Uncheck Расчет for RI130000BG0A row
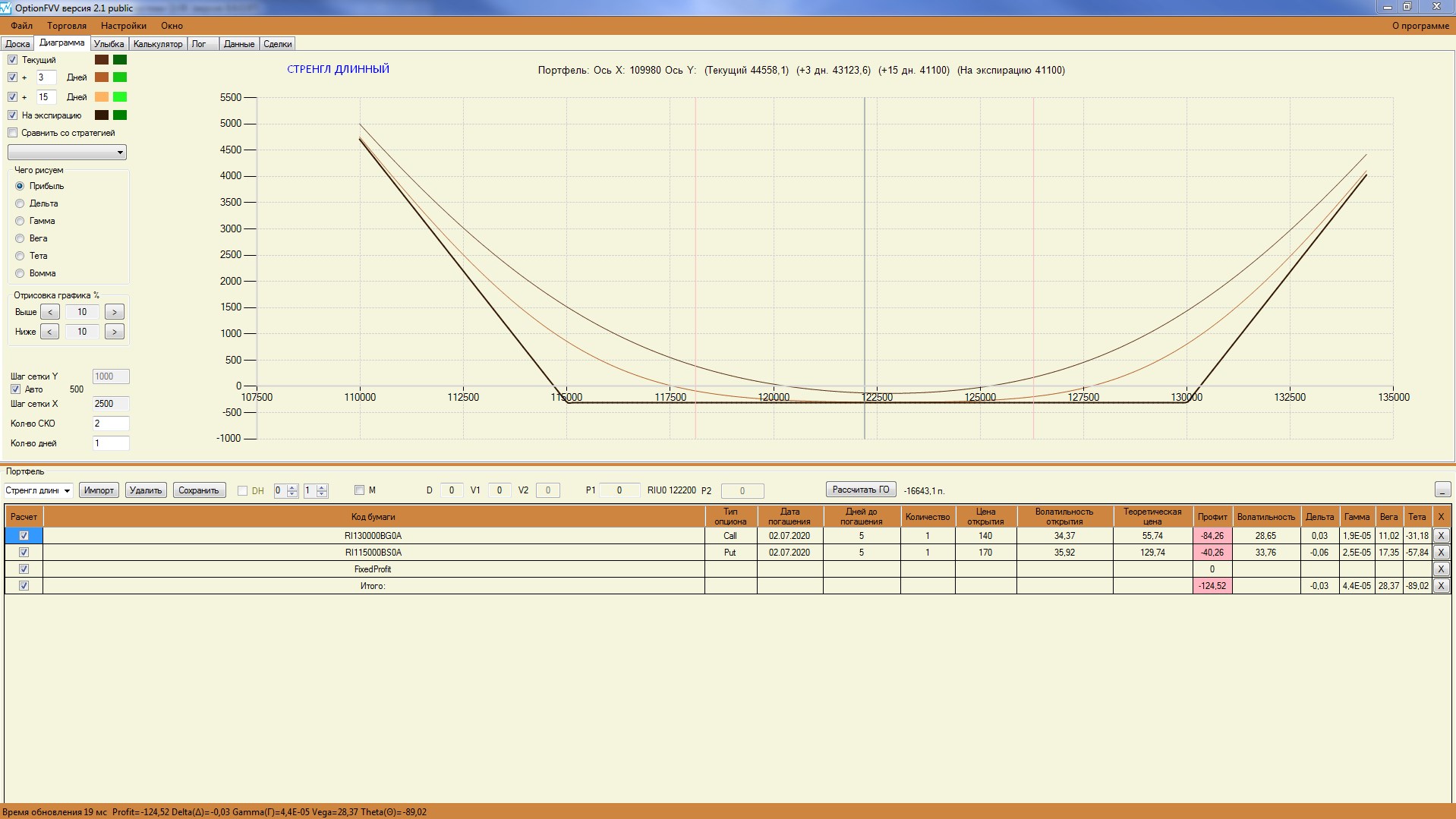The height and width of the screenshot is (819, 1456). pyautogui.click(x=24, y=536)
